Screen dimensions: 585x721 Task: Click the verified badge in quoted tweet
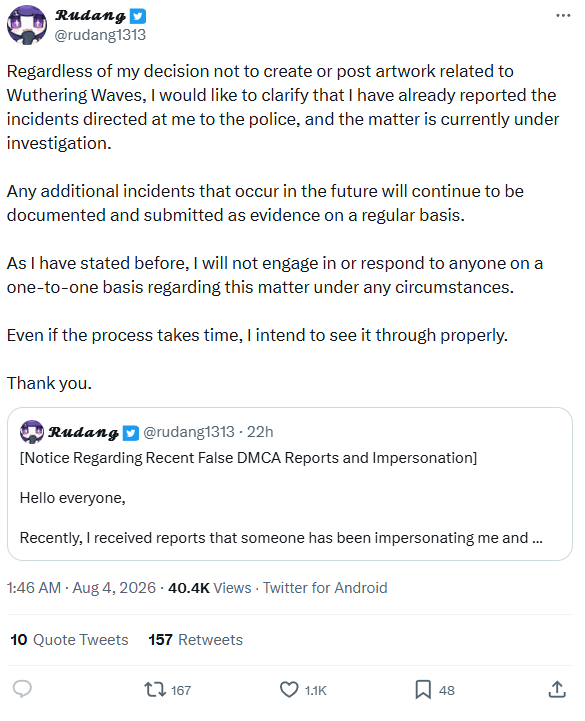[x=131, y=433]
